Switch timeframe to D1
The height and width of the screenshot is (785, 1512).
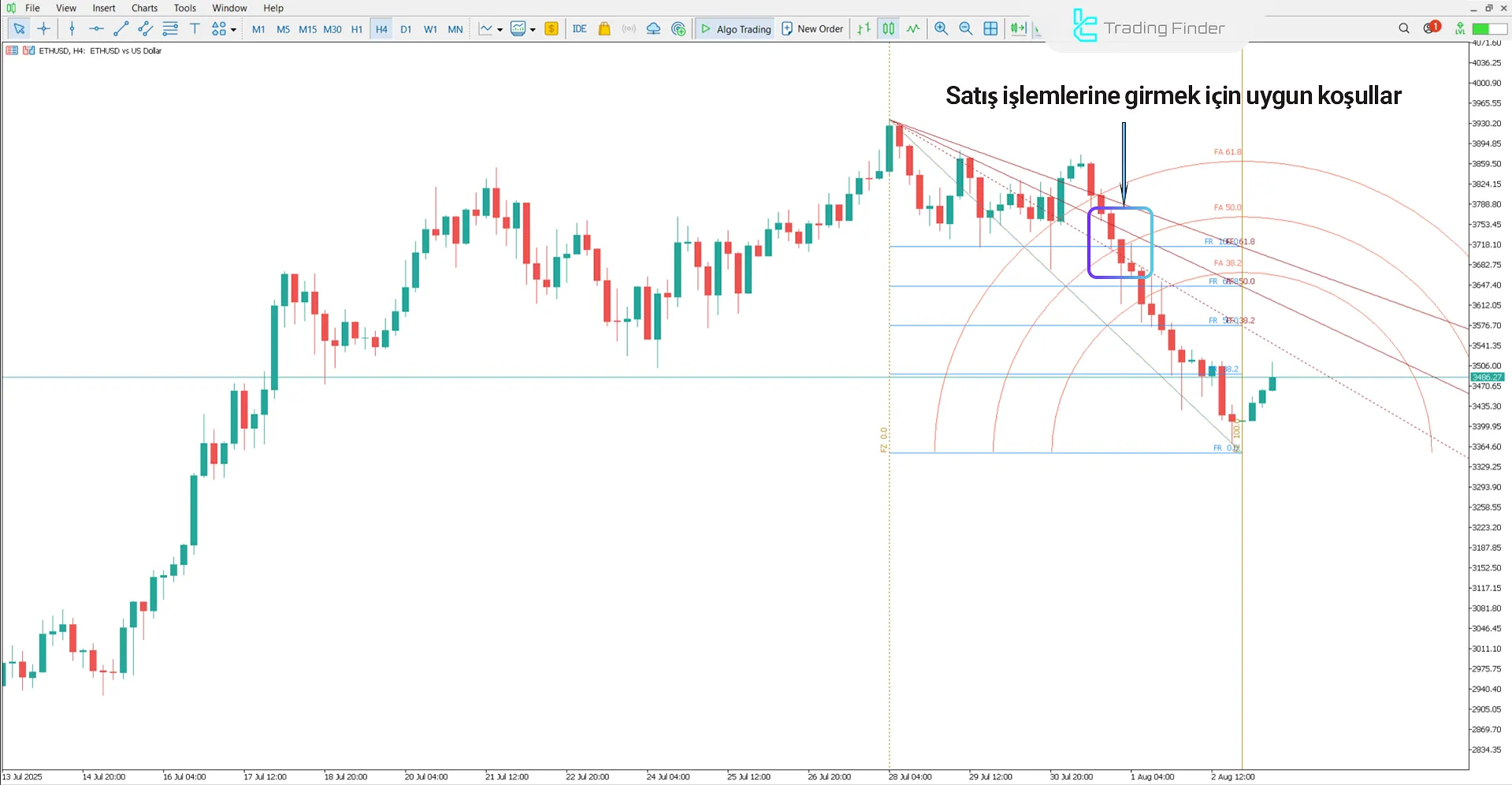pos(406,28)
